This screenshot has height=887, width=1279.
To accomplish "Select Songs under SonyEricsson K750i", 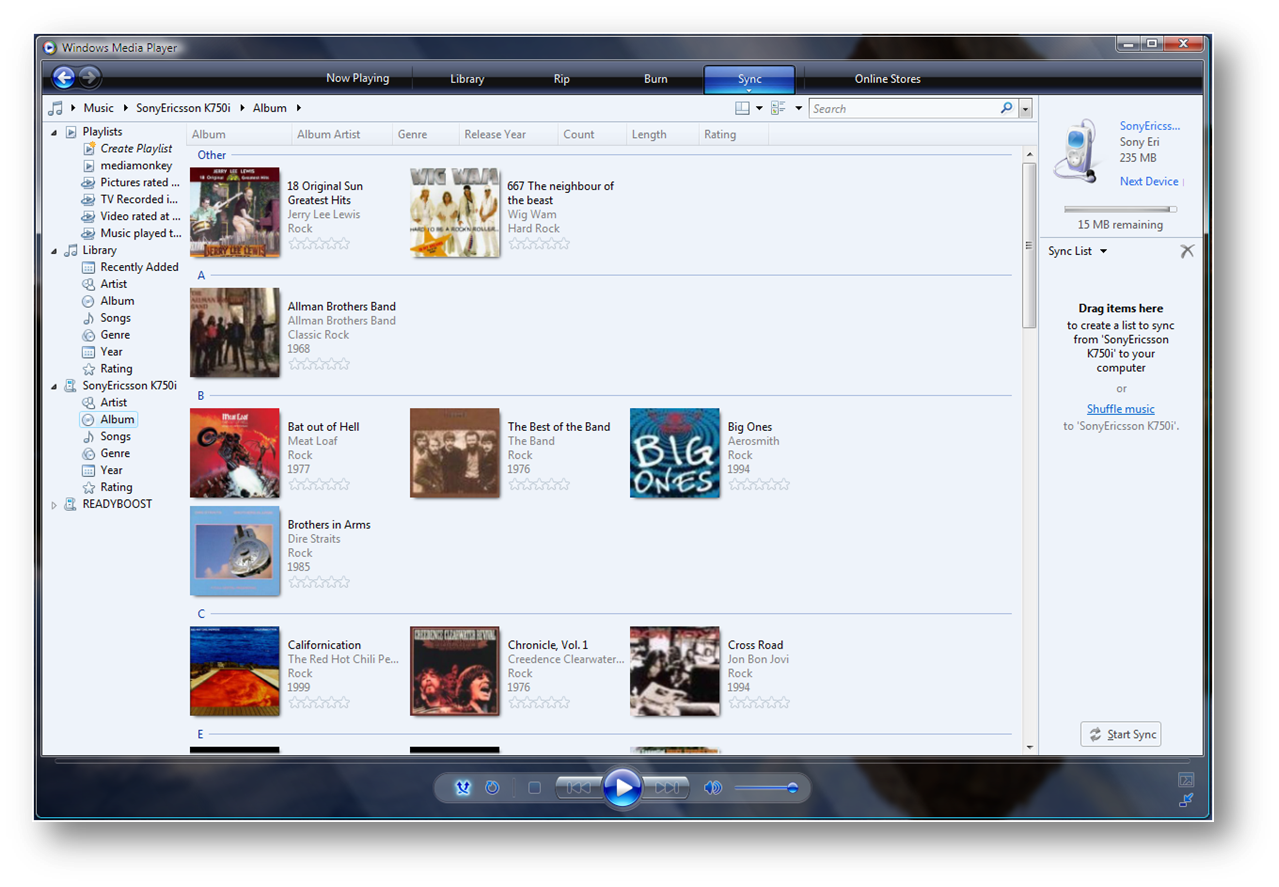I will [x=115, y=437].
